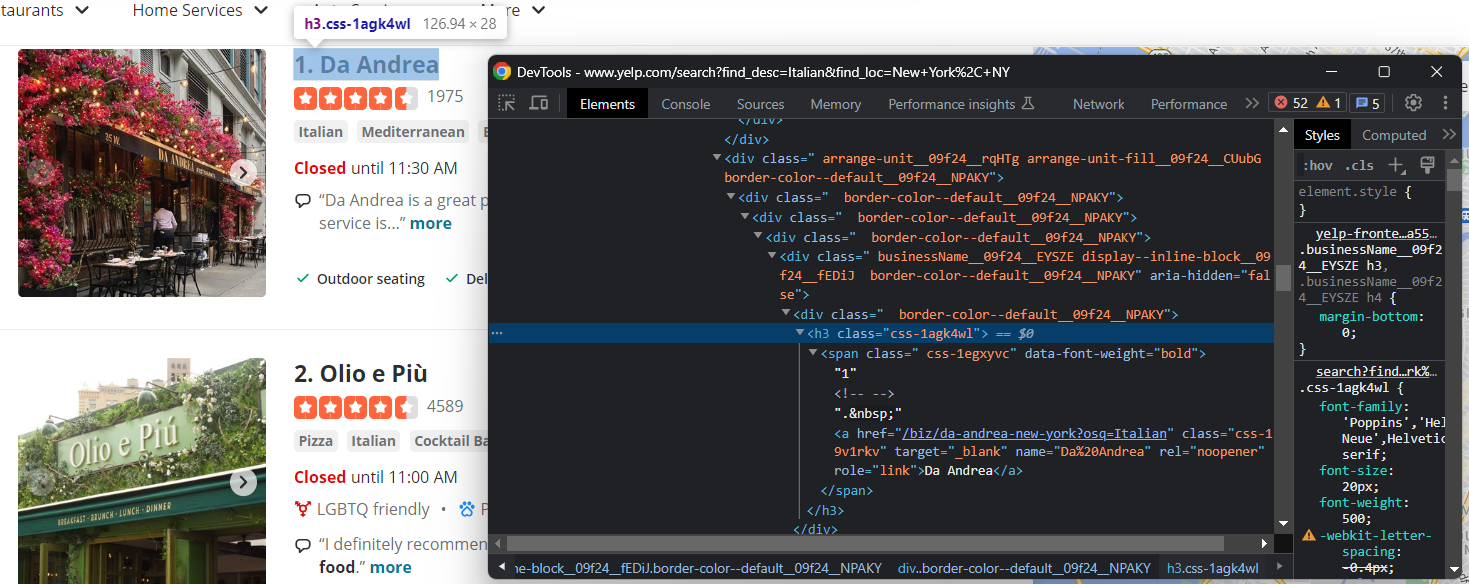Image resolution: width=1469 pixels, height=584 pixels.
Task: Activate the inspect element picker icon
Action: [x=507, y=103]
